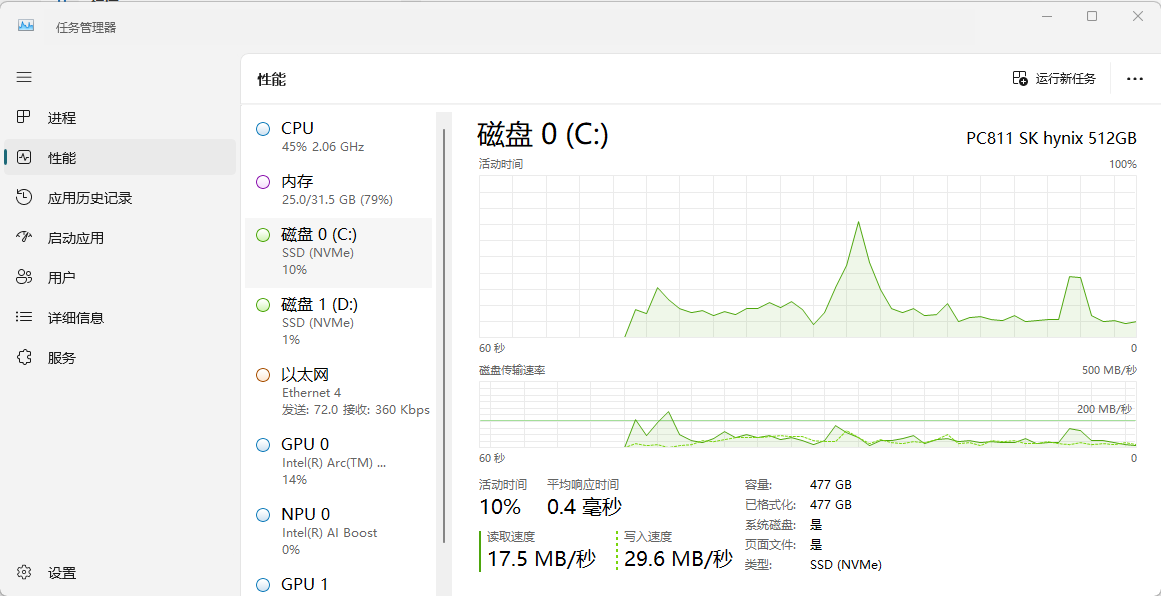Image resolution: width=1161 pixels, height=596 pixels.
Task: Click the 性能 performance icon in sidebar
Action: (x=25, y=157)
